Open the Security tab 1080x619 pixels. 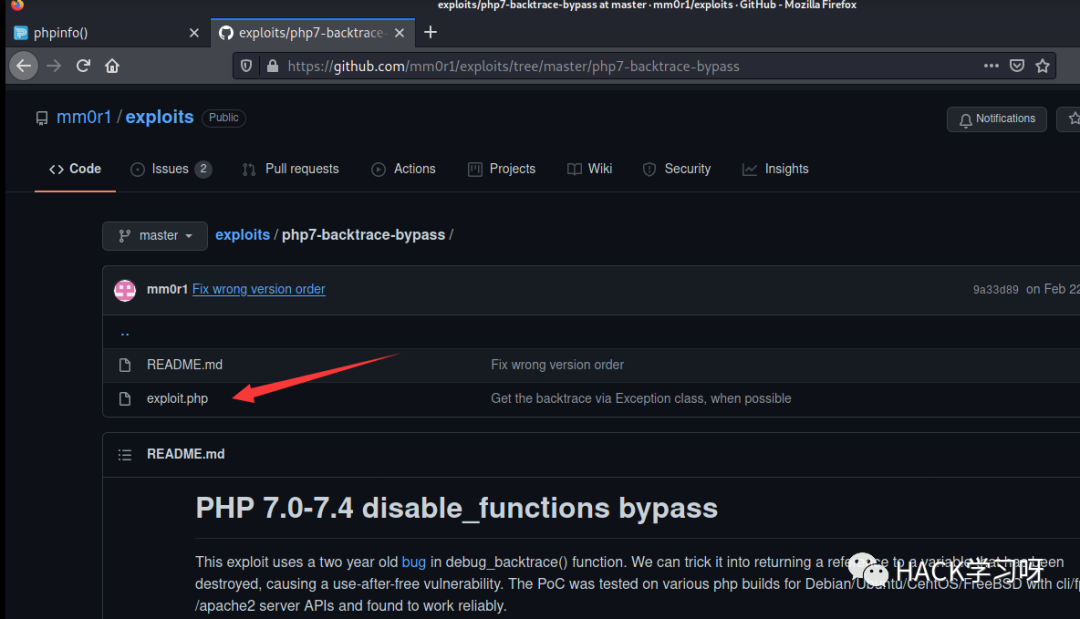click(x=676, y=169)
